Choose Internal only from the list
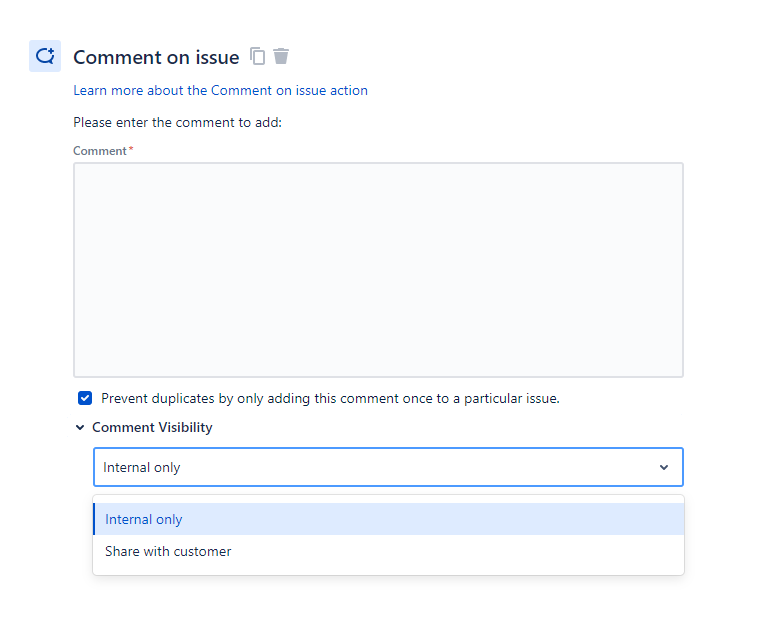The width and height of the screenshot is (768, 640). tap(388, 519)
